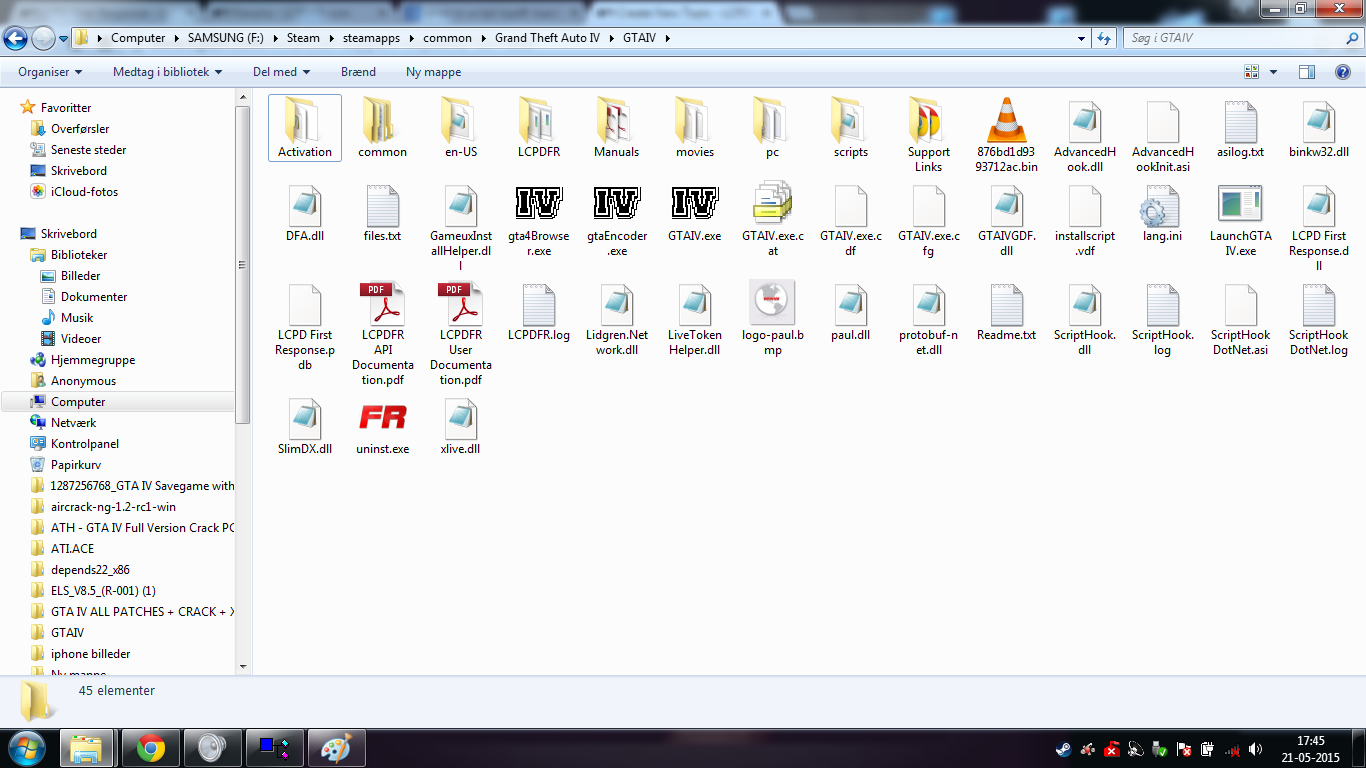Select the GTAIV.exe.cat file
Viewport: 1366px width, 768px height.
(773, 219)
